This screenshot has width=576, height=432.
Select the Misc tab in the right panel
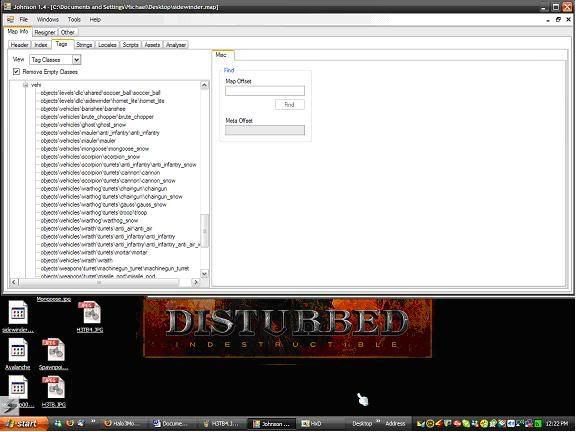click(x=222, y=55)
